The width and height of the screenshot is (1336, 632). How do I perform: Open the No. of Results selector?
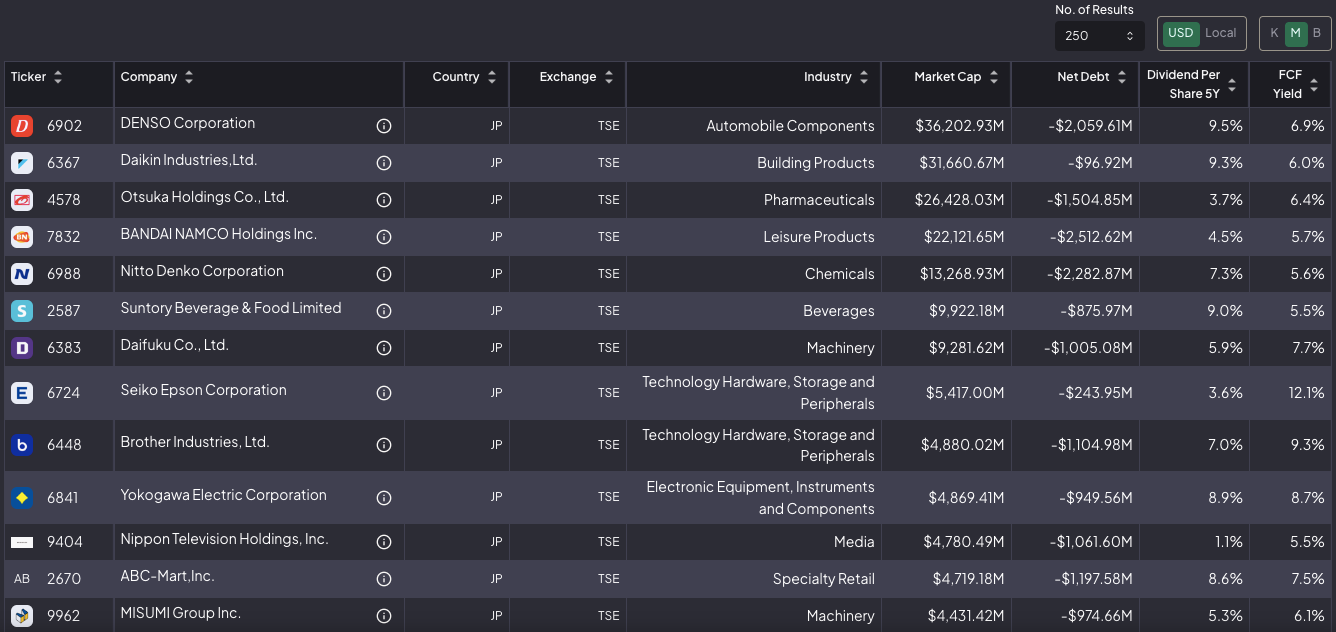[1099, 35]
